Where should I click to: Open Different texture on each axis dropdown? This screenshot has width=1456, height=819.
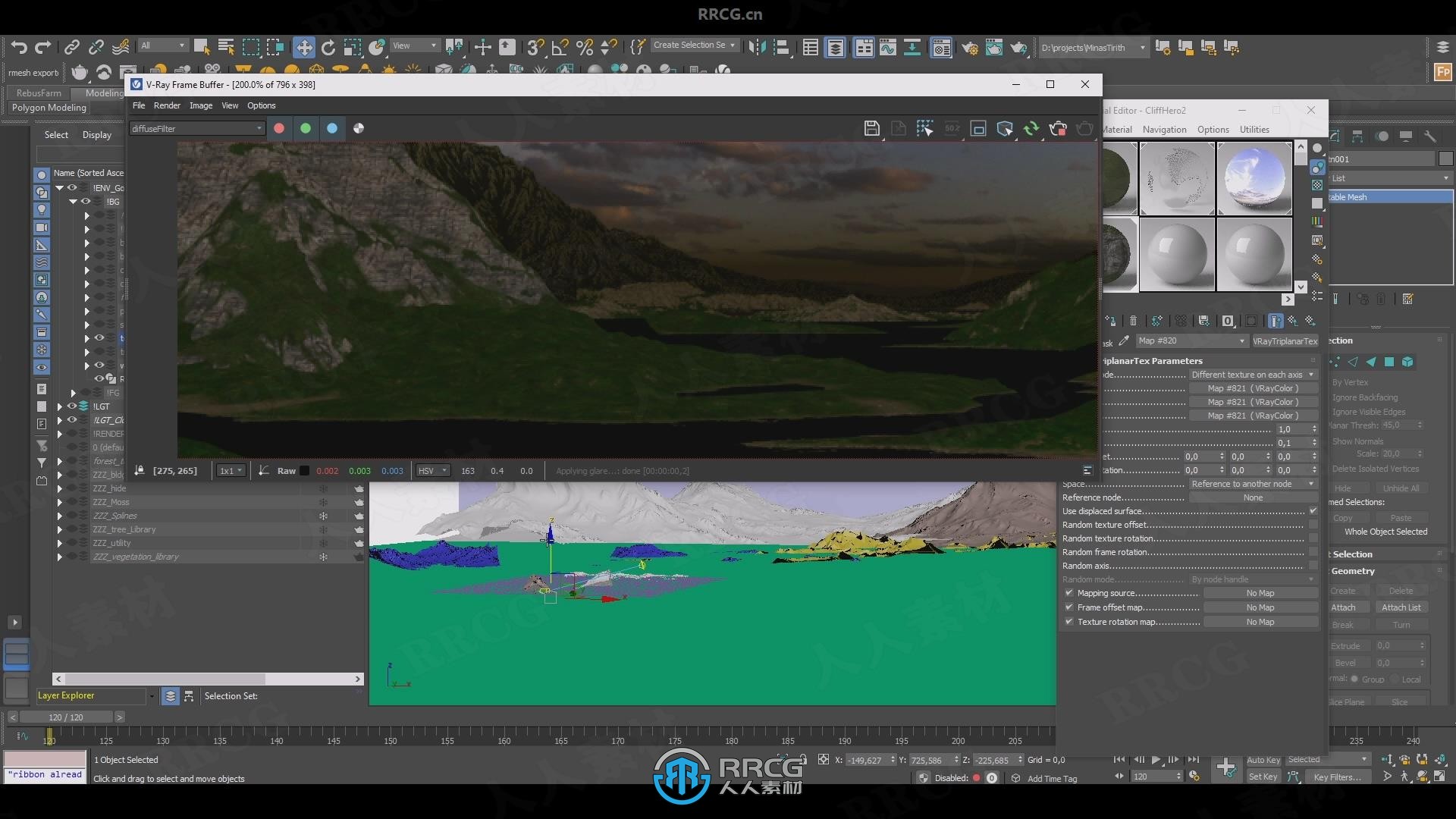tap(1253, 375)
